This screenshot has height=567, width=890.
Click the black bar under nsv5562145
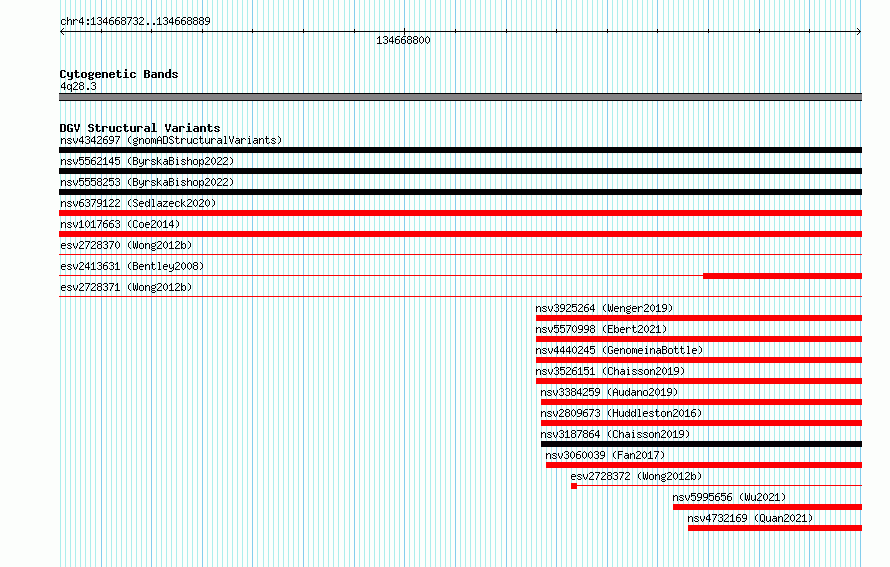(x=460, y=171)
